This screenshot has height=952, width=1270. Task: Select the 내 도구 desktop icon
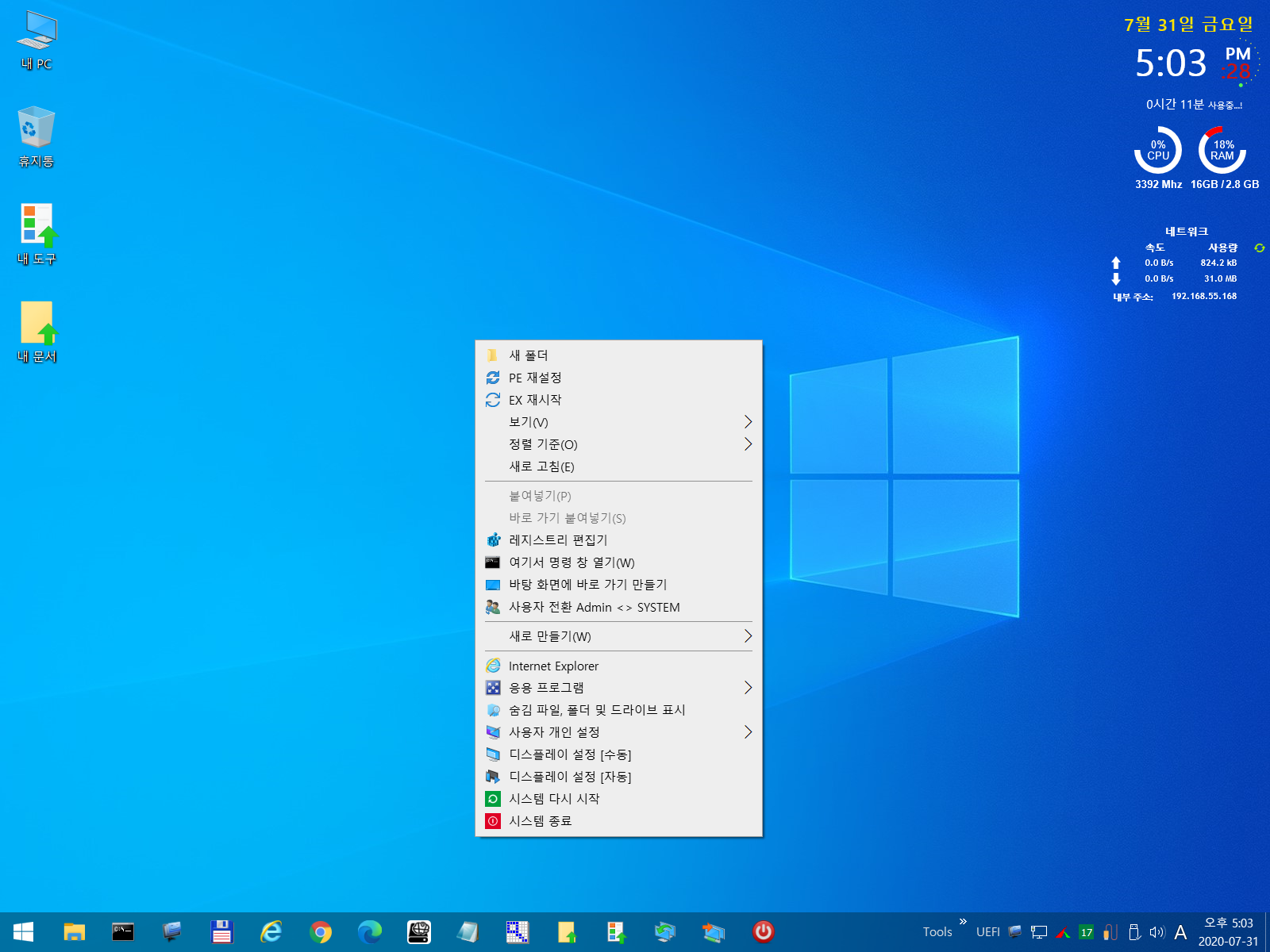(37, 235)
